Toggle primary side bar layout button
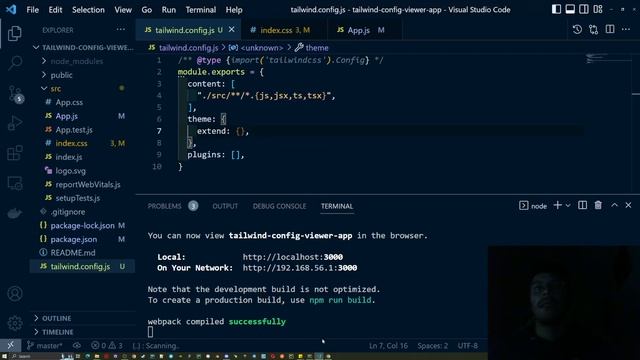The width and height of the screenshot is (640, 360). [x=556, y=9]
